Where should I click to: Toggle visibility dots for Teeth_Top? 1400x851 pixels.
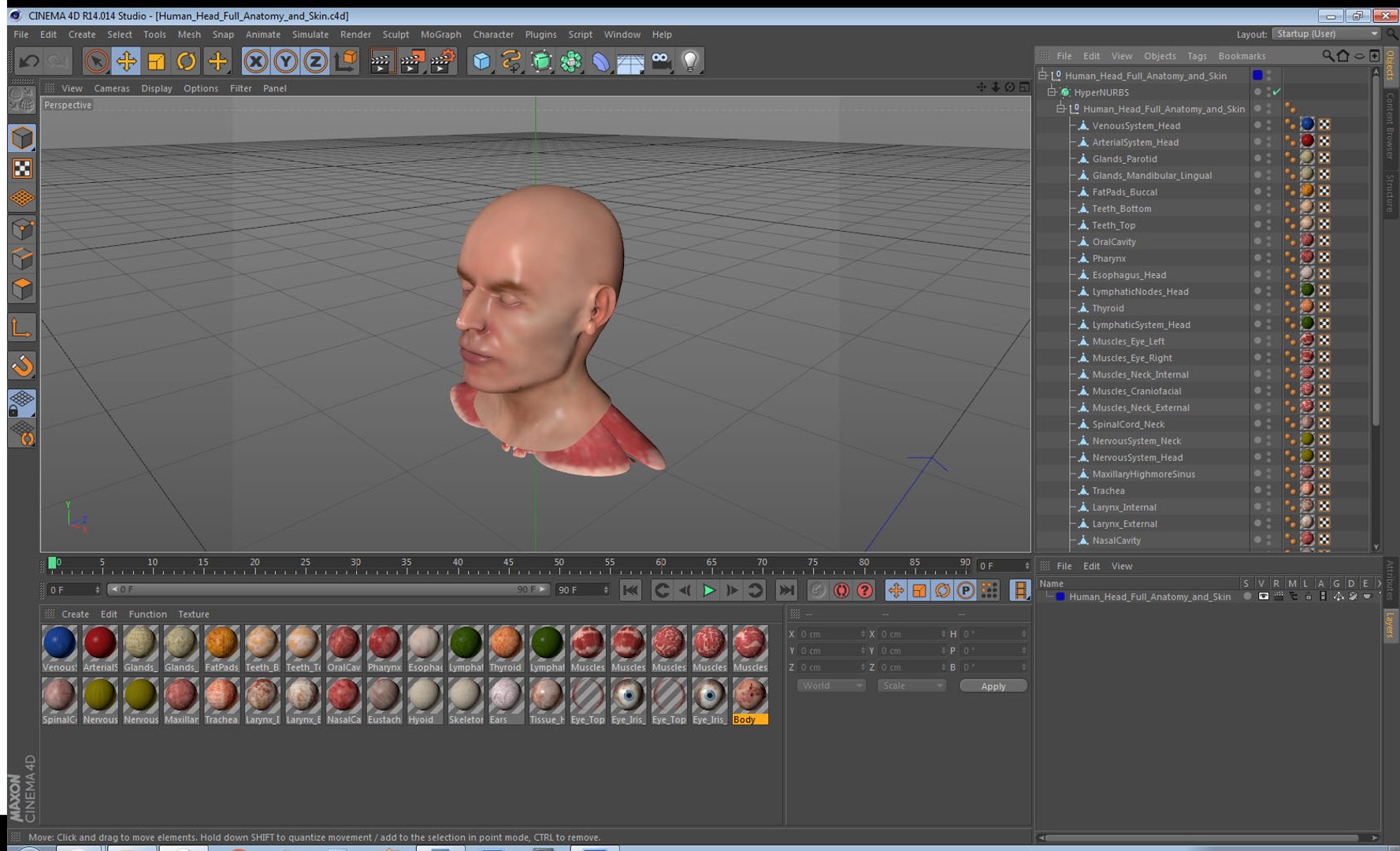1268,225
